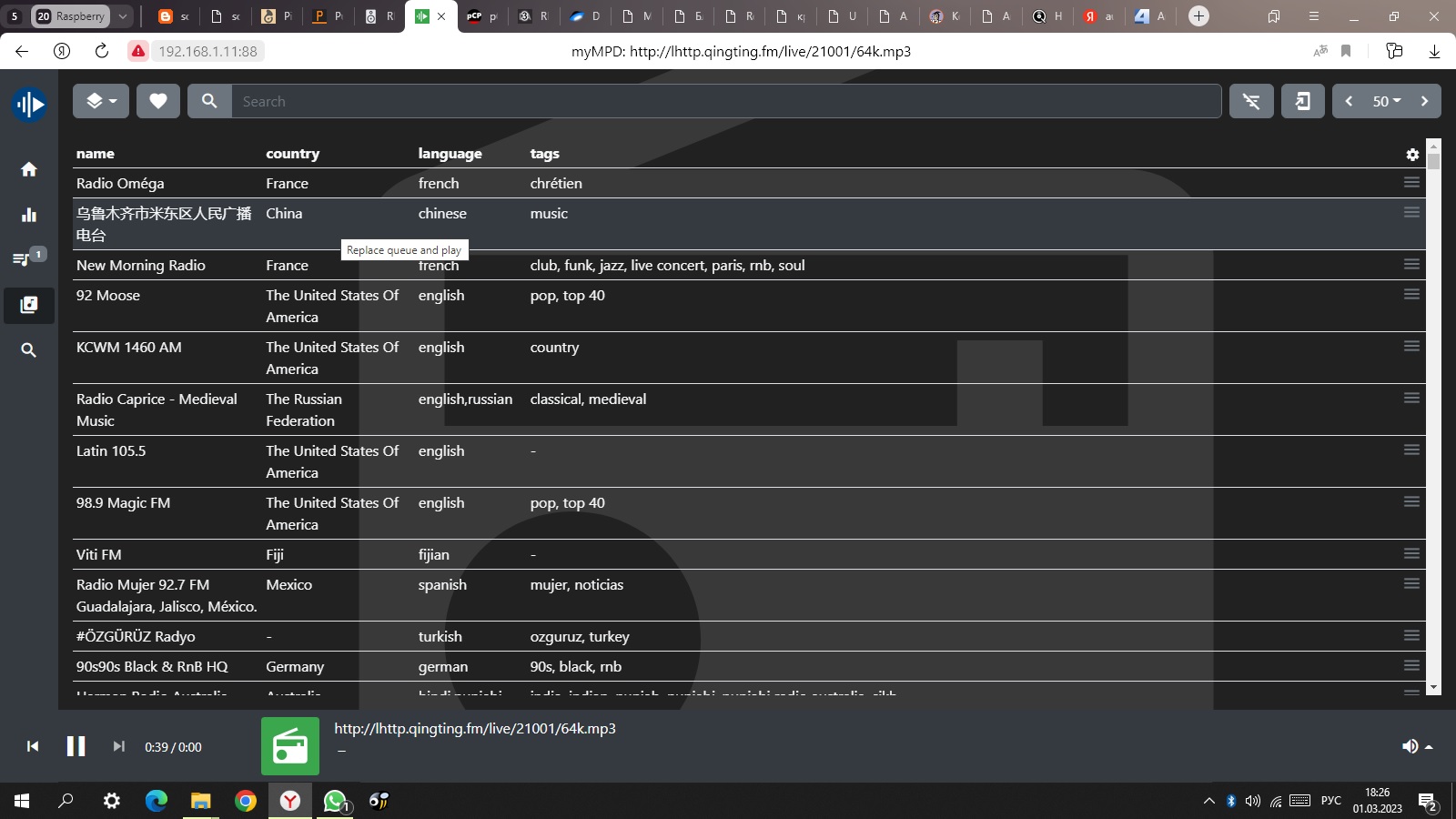Skip to the next track
1456x819 pixels.
click(x=118, y=746)
